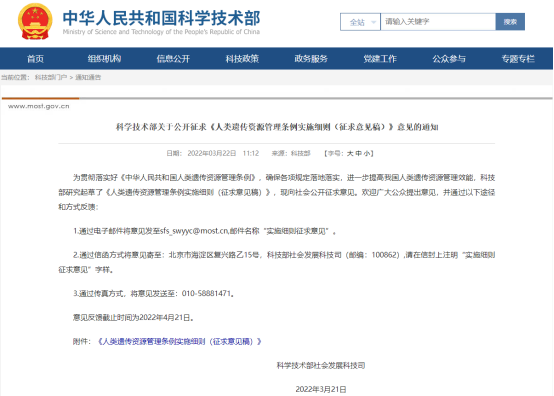Set font size to 大 (large)
The image size is (554, 396).
click(x=350, y=153)
